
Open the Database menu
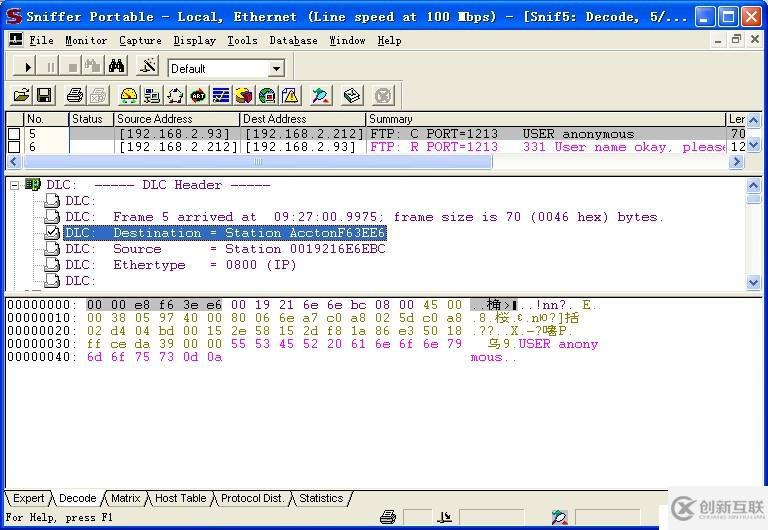(293, 41)
